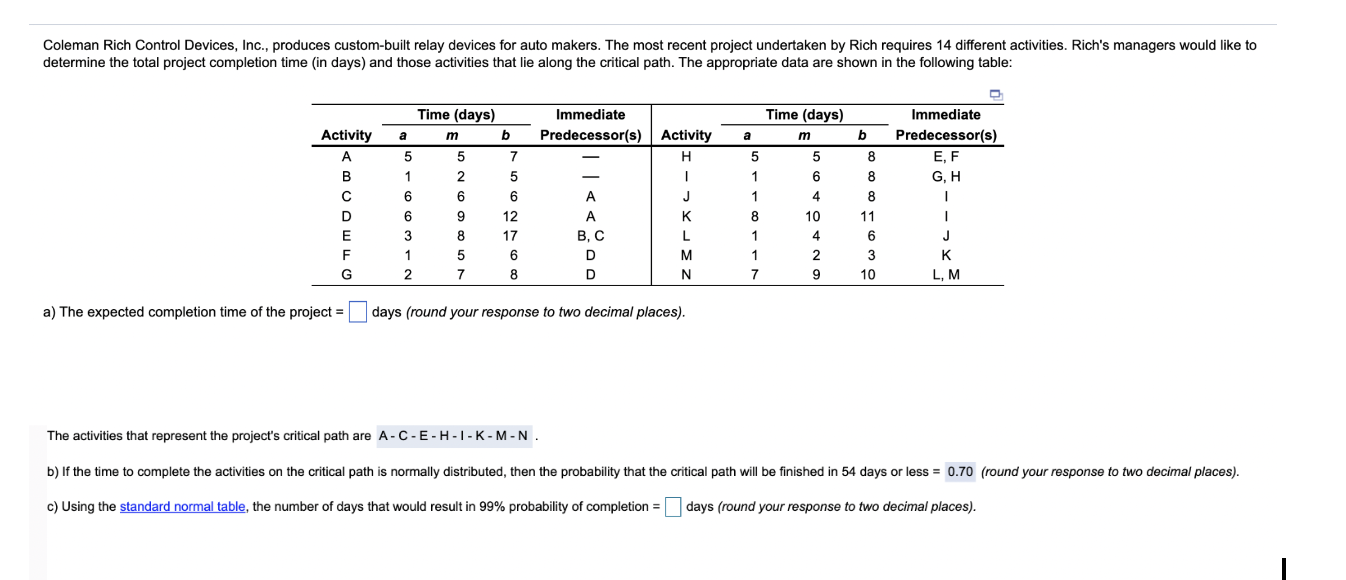Image resolution: width=1346 pixels, height=580 pixels.
Task: Click the left Time (days) column header
Action: [456, 115]
